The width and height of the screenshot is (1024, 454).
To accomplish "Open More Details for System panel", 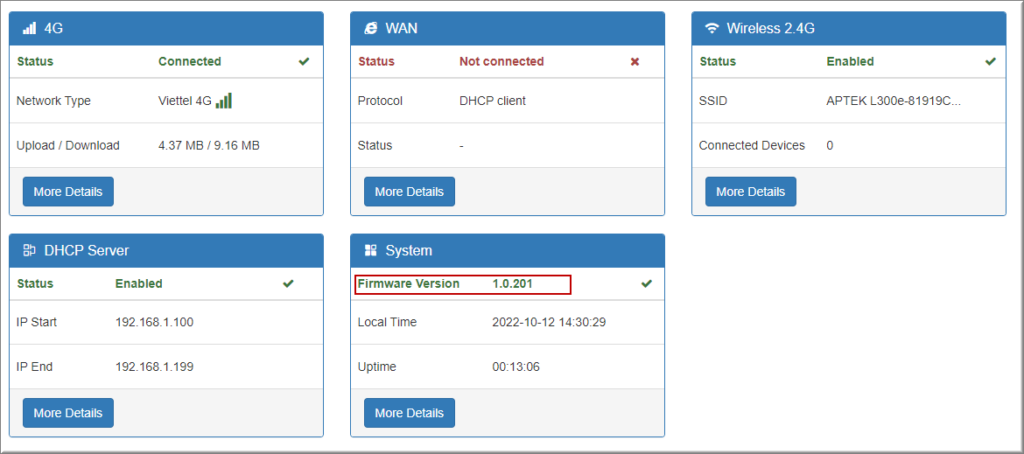I will pos(409,413).
